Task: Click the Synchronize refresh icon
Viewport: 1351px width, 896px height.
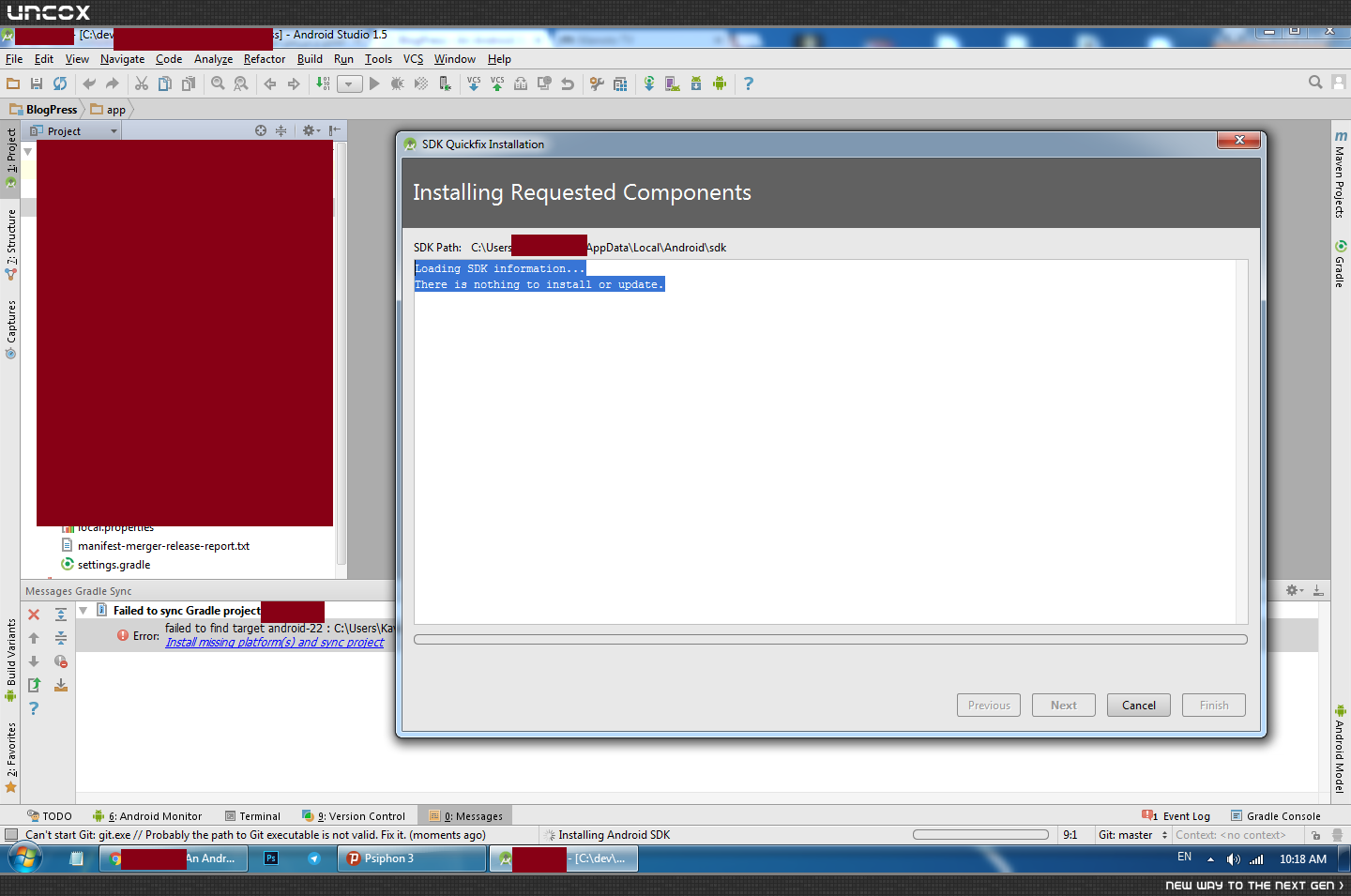Action: (60, 84)
